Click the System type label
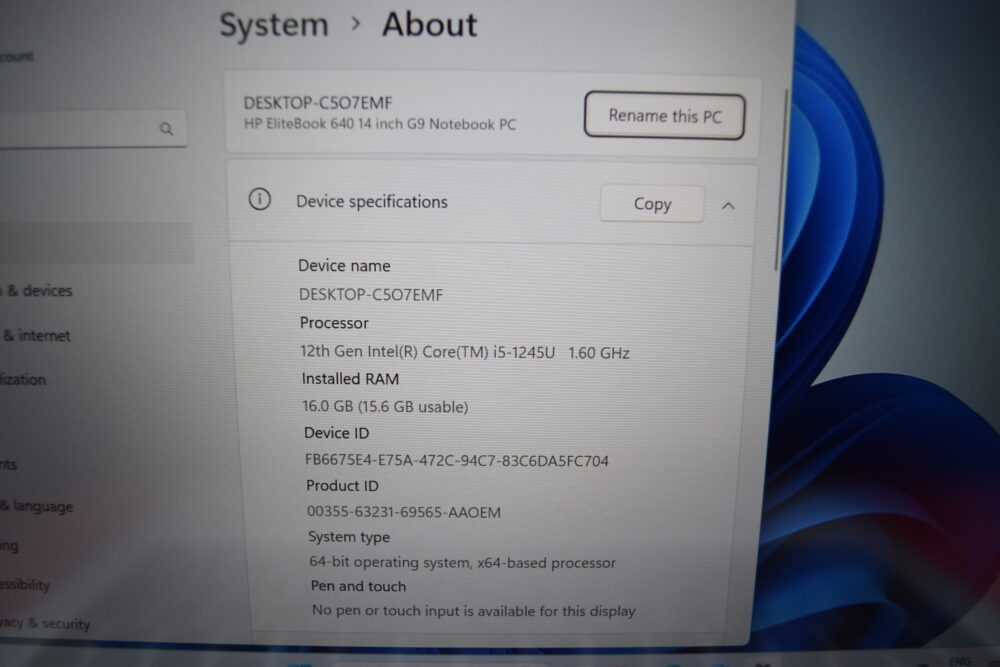The width and height of the screenshot is (1000, 667). click(x=349, y=537)
